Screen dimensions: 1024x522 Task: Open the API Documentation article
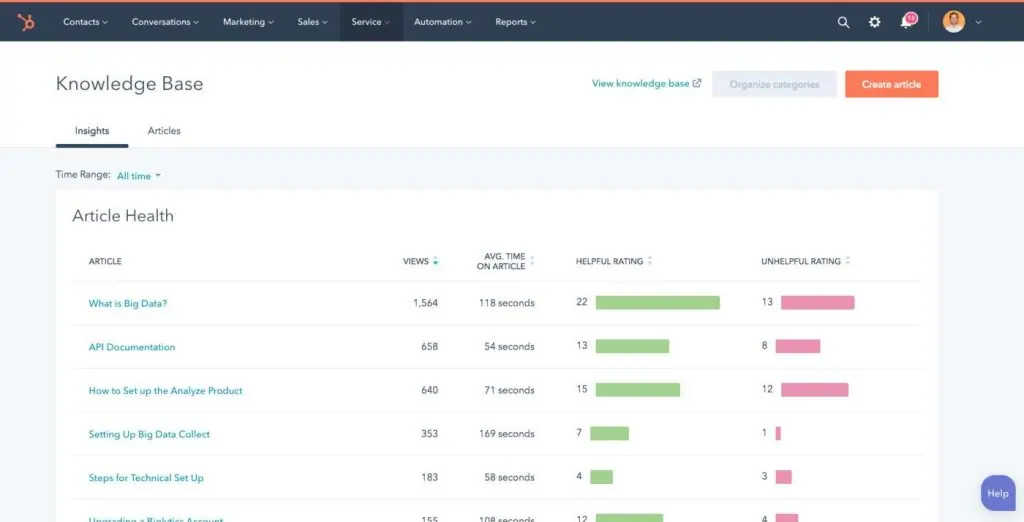(x=132, y=347)
